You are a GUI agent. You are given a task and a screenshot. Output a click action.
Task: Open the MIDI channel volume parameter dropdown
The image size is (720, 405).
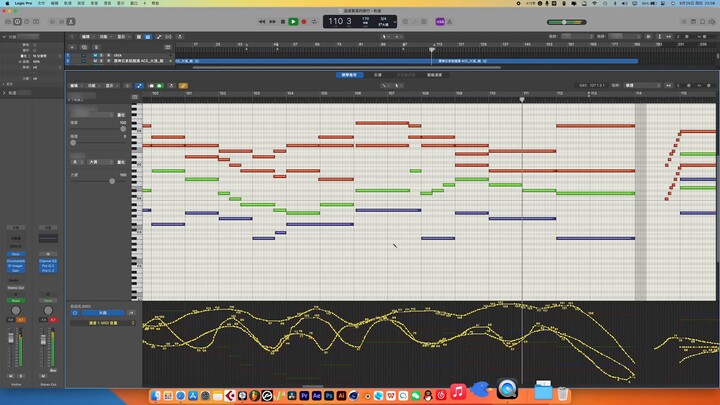104,323
